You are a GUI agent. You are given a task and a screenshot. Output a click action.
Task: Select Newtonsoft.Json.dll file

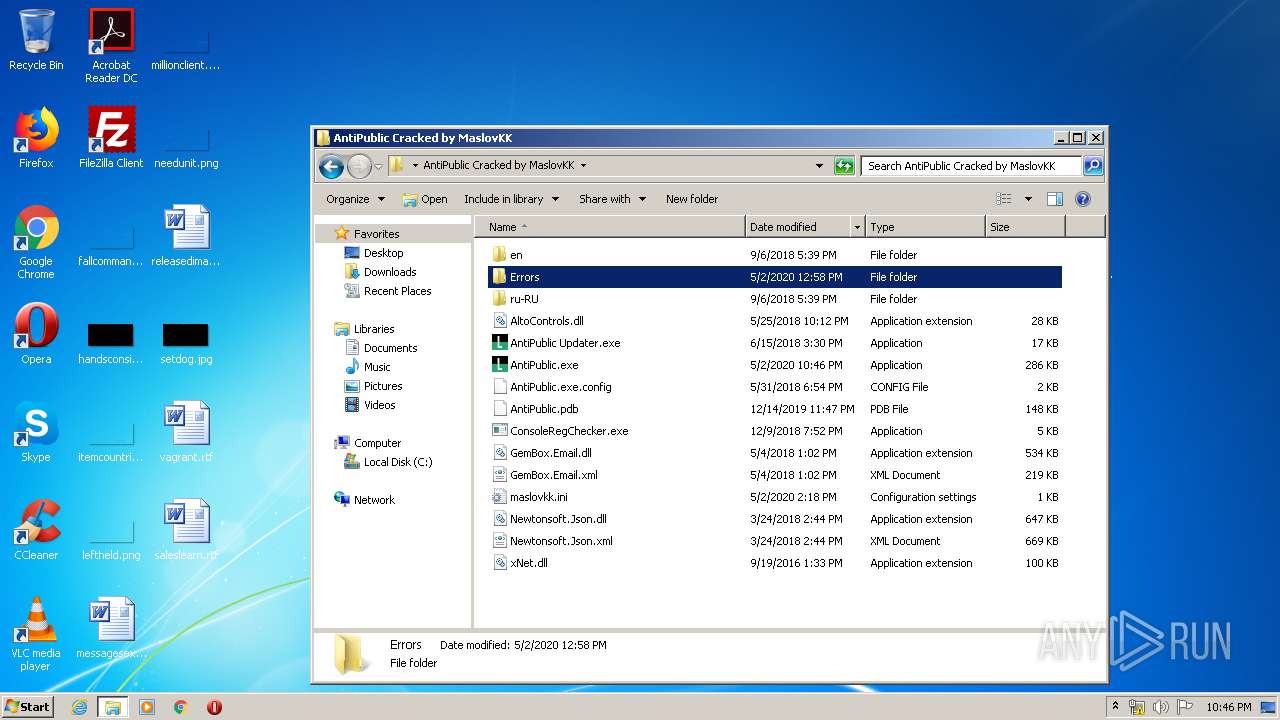(x=558, y=519)
